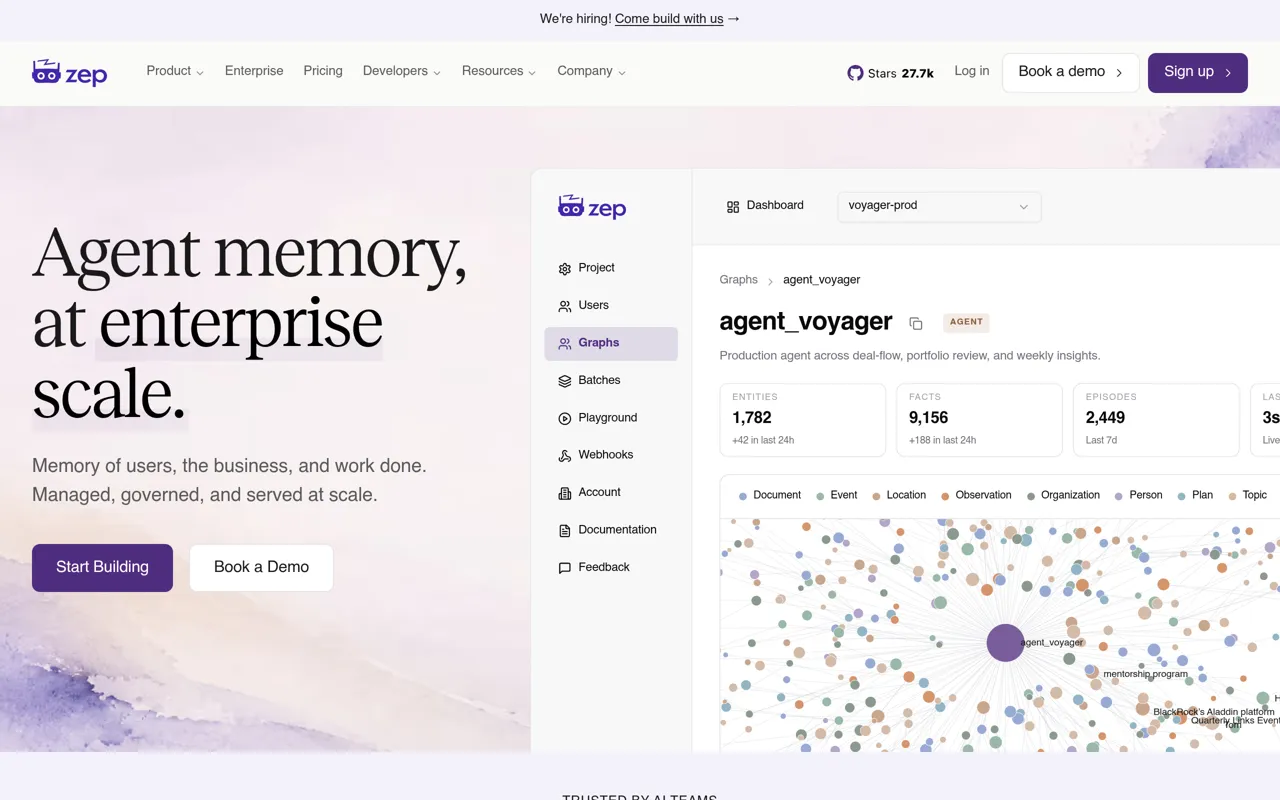Click the breadcrumb chevron after Graphs

click(770, 281)
